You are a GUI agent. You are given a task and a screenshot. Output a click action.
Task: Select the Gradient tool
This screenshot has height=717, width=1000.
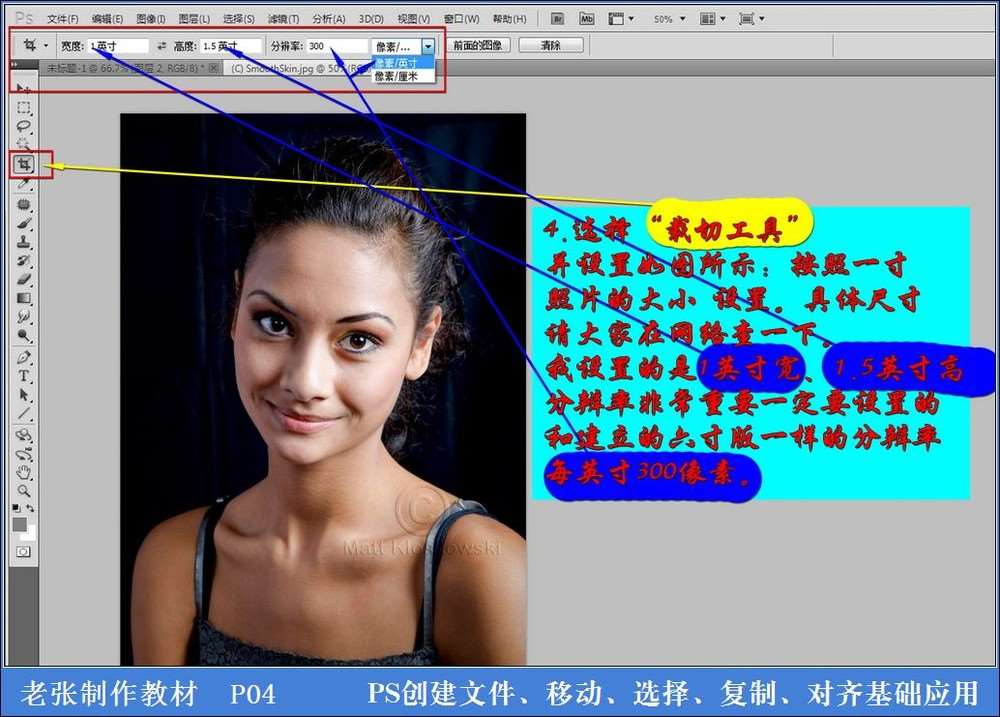pos(24,298)
